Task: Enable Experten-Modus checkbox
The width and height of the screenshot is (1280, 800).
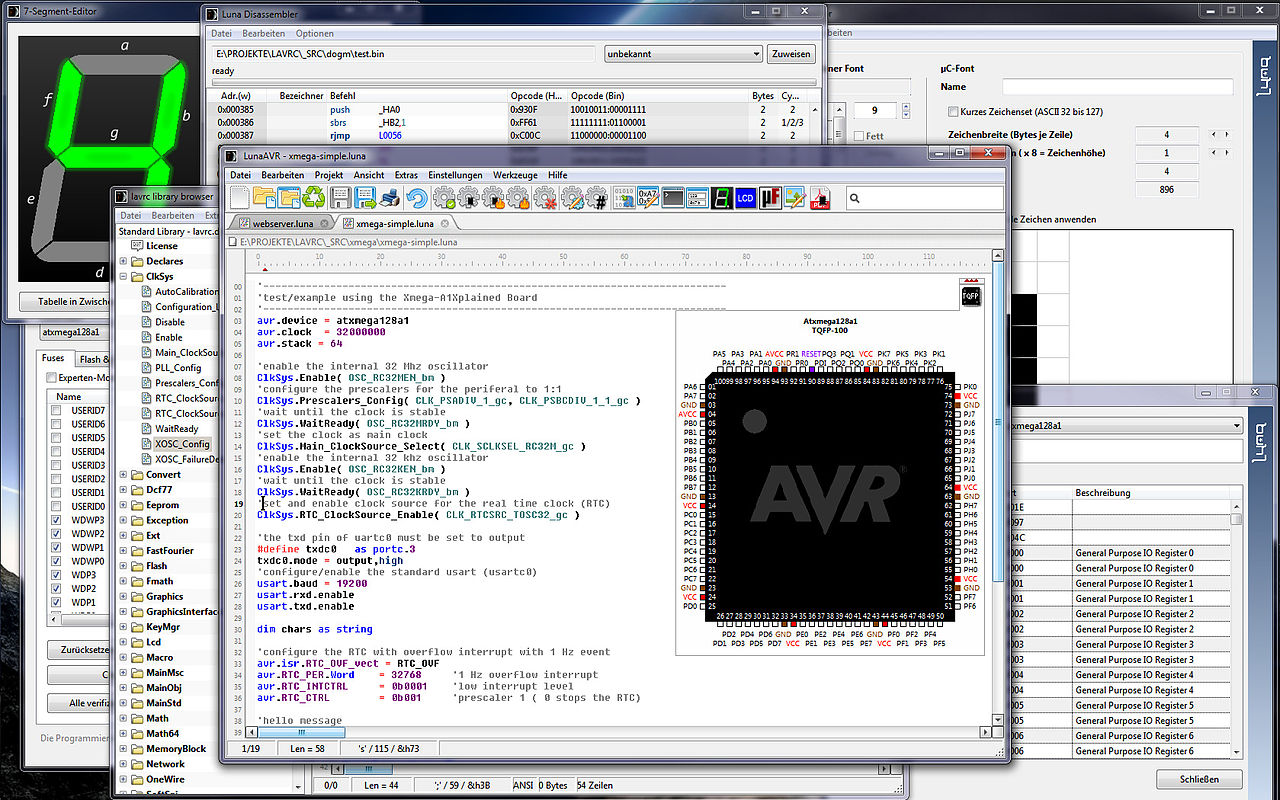Action: pyautogui.click(x=51, y=377)
